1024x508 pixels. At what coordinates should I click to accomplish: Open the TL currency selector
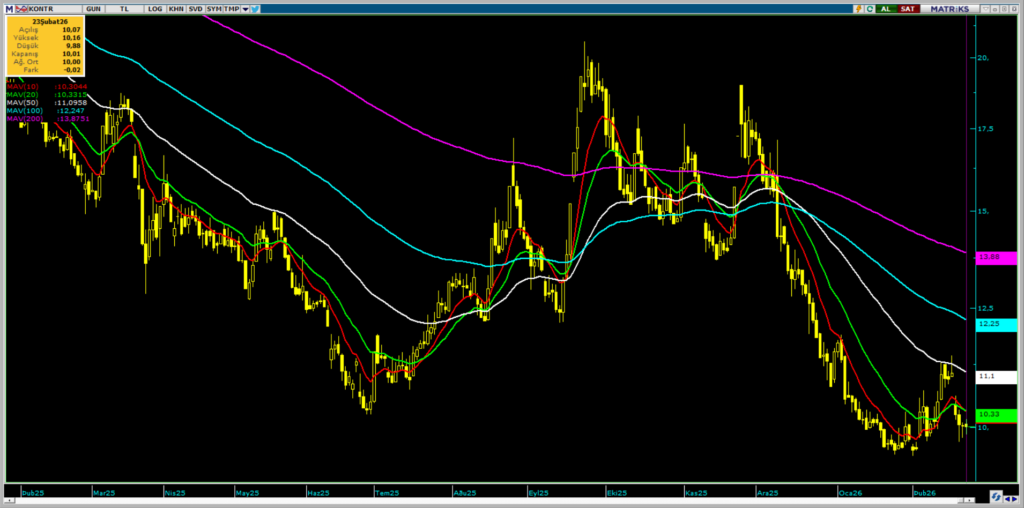click(x=124, y=8)
